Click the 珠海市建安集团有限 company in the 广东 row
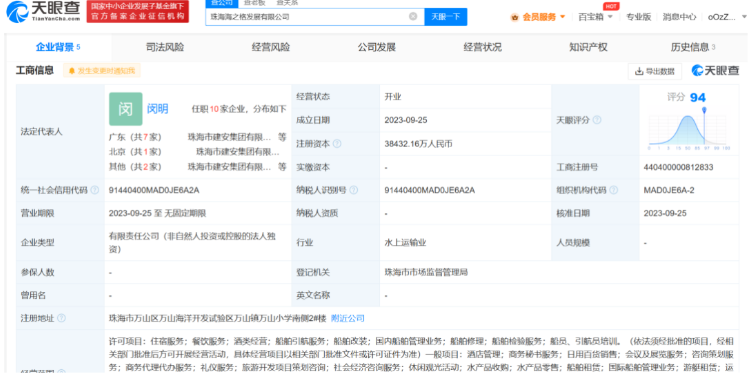Screen dimensions: 753x383 click(x=230, y=137)
